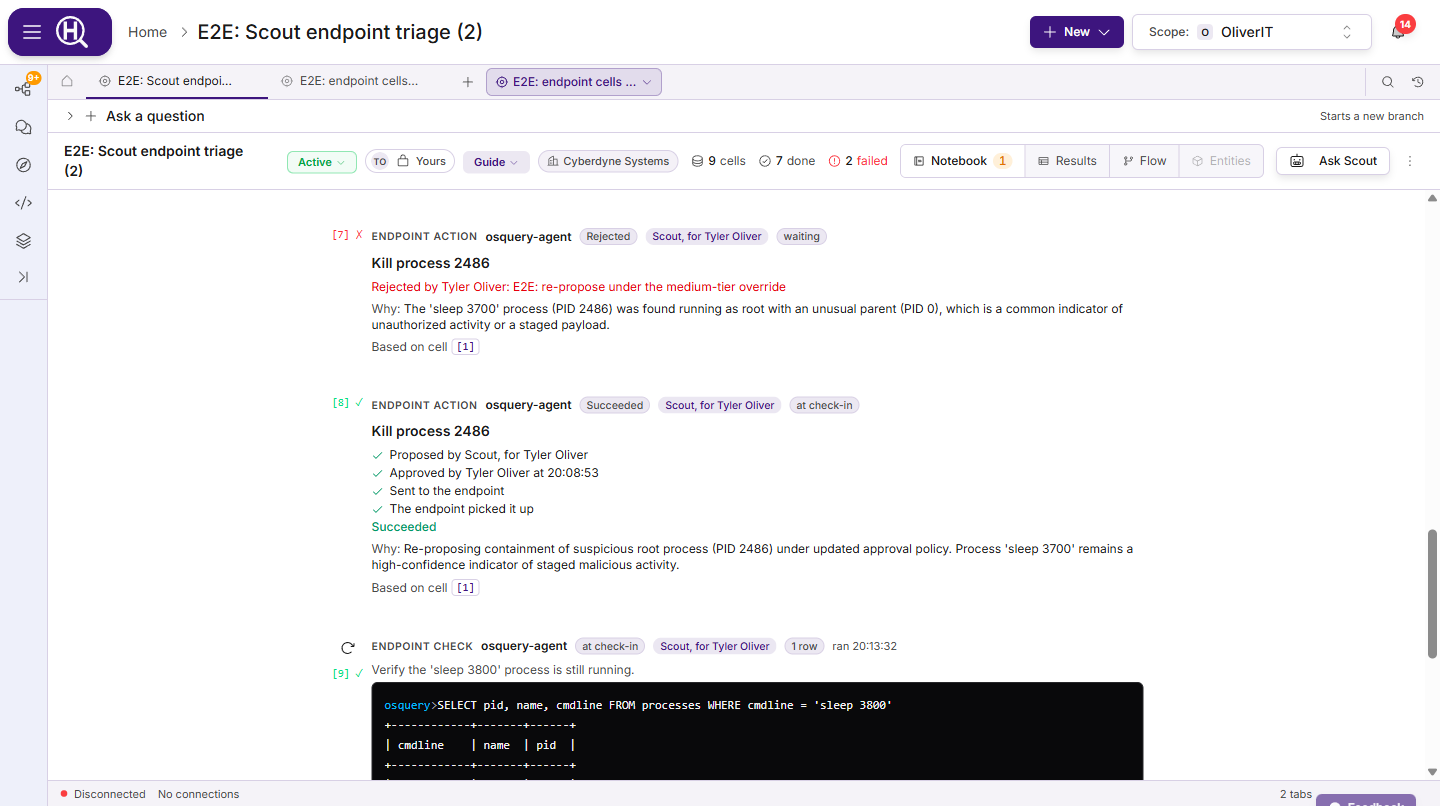Select the Entities view tab
The image size is (1440, 806).
point(1221,161)
